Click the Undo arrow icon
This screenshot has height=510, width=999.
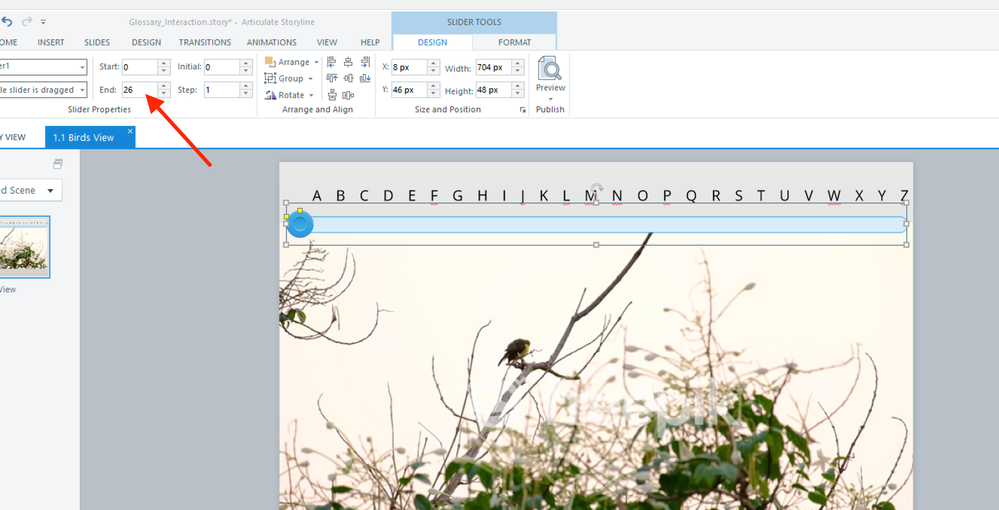point(7,22)
